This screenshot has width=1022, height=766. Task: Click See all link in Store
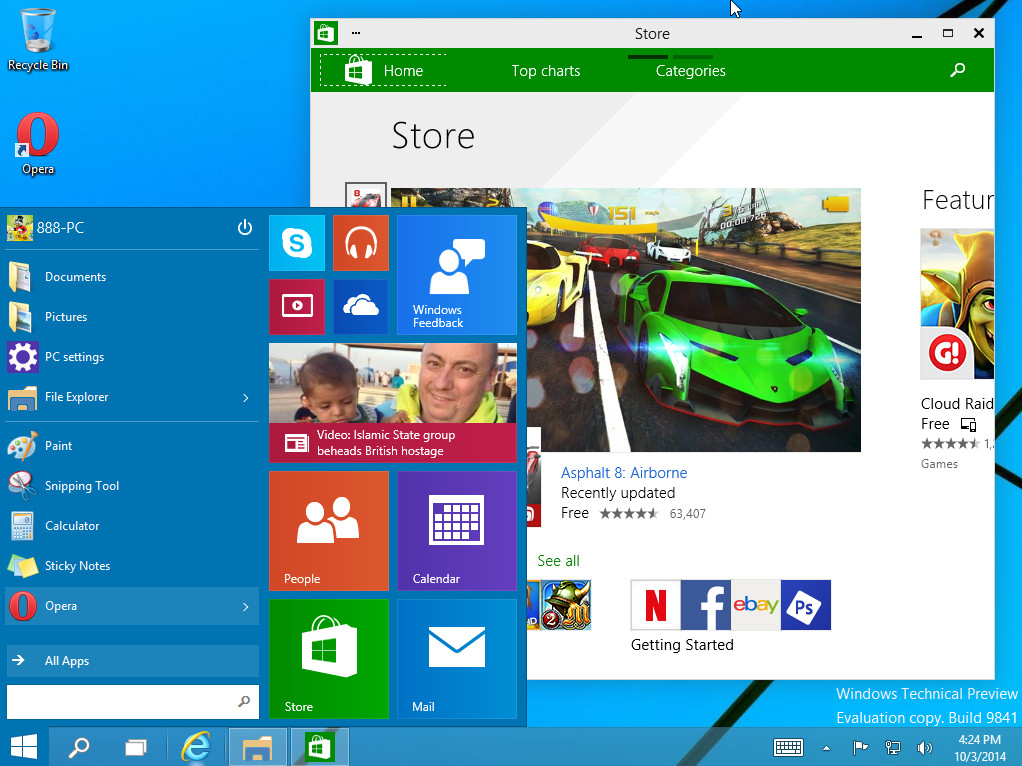[558, 561]
